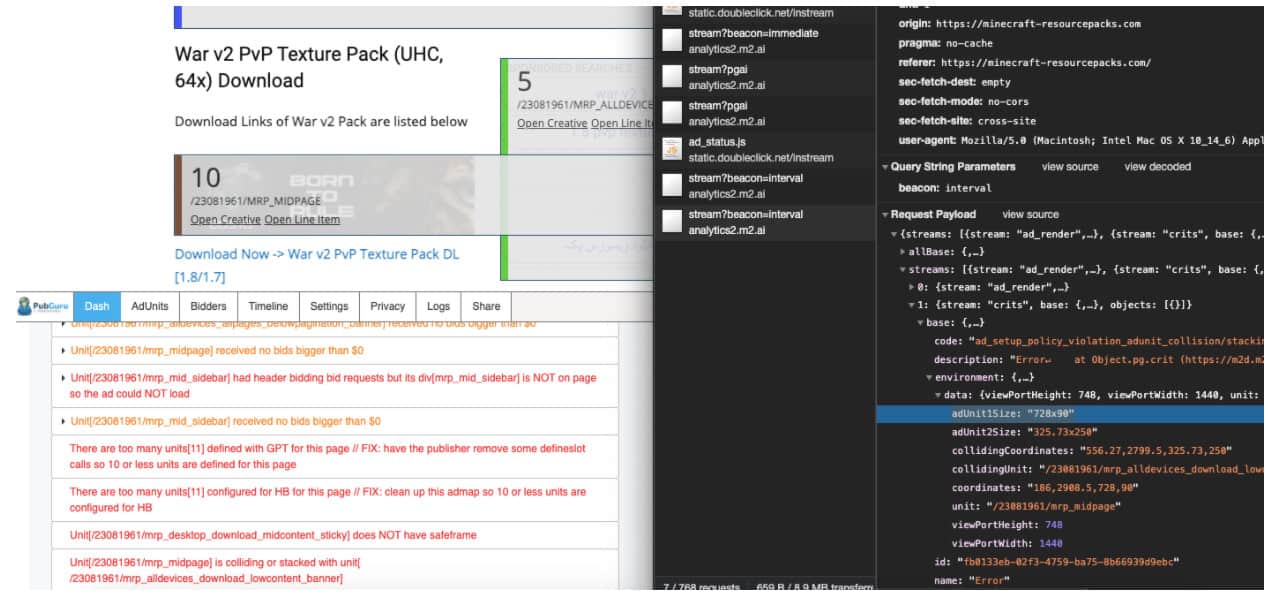Screen dimensions: 1268x598
Task: Click the sec-fetch-dest empty header
Action: 1071,82
